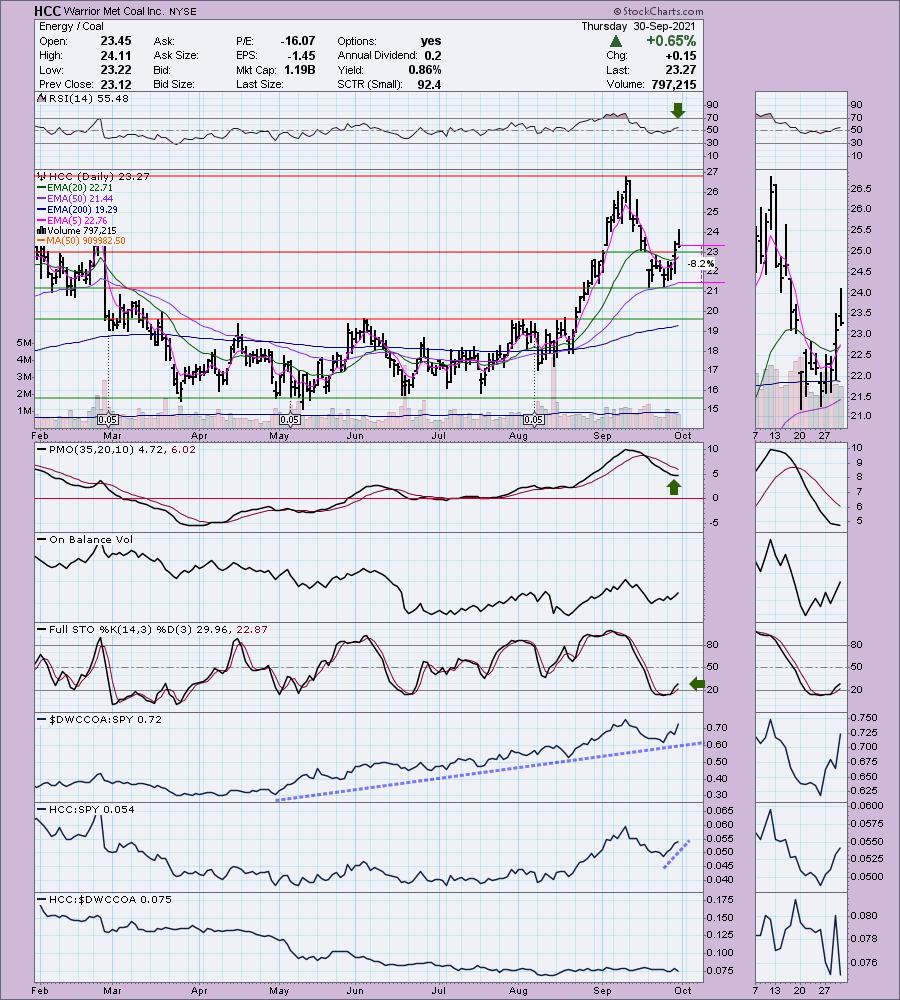This screenshot has width=900, height=1000.
Task: Click the -8.2% annotation on price chart
Action: 701,263
